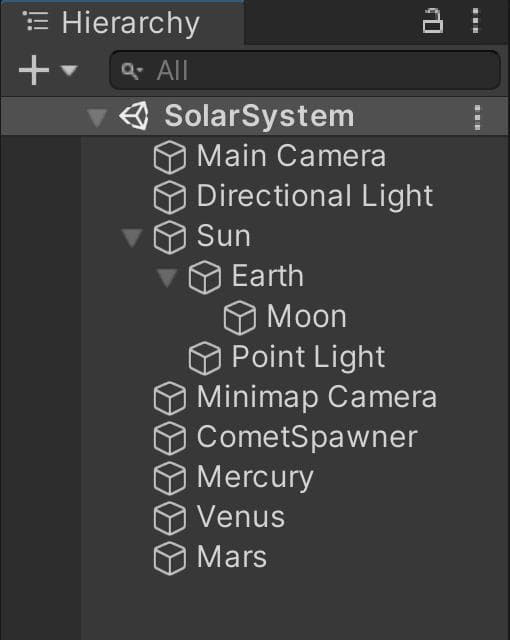
Task: Select the Mars object name
Action: coord(231,557)
